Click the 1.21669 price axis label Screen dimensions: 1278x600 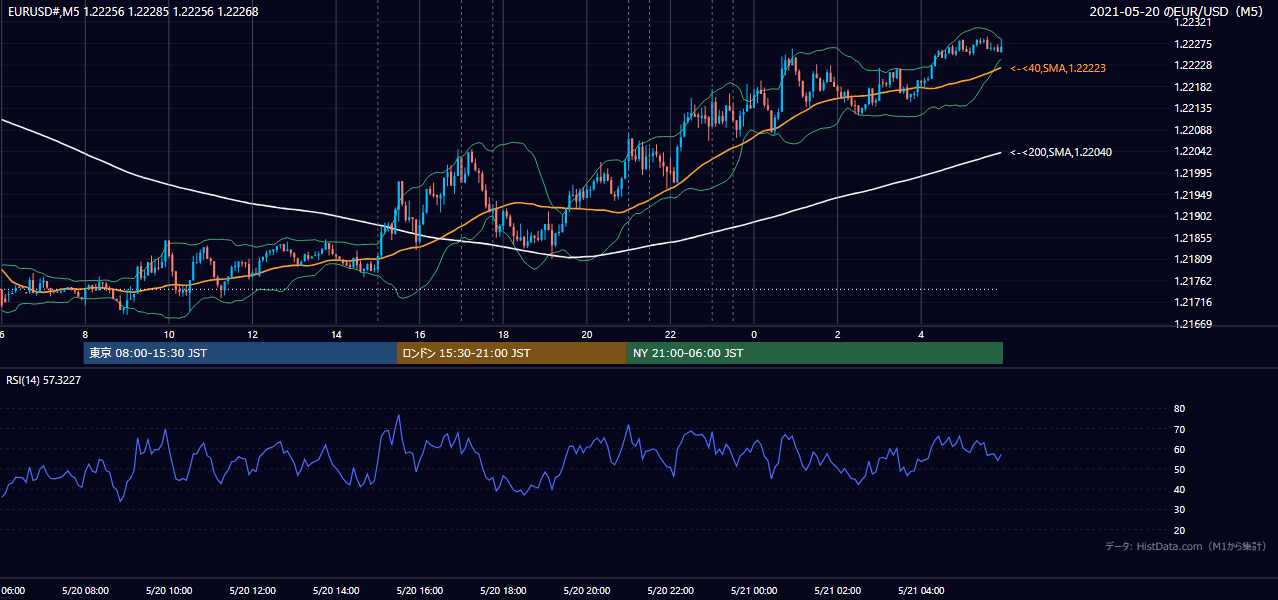pyautogui.click(x=1193, y=323)
